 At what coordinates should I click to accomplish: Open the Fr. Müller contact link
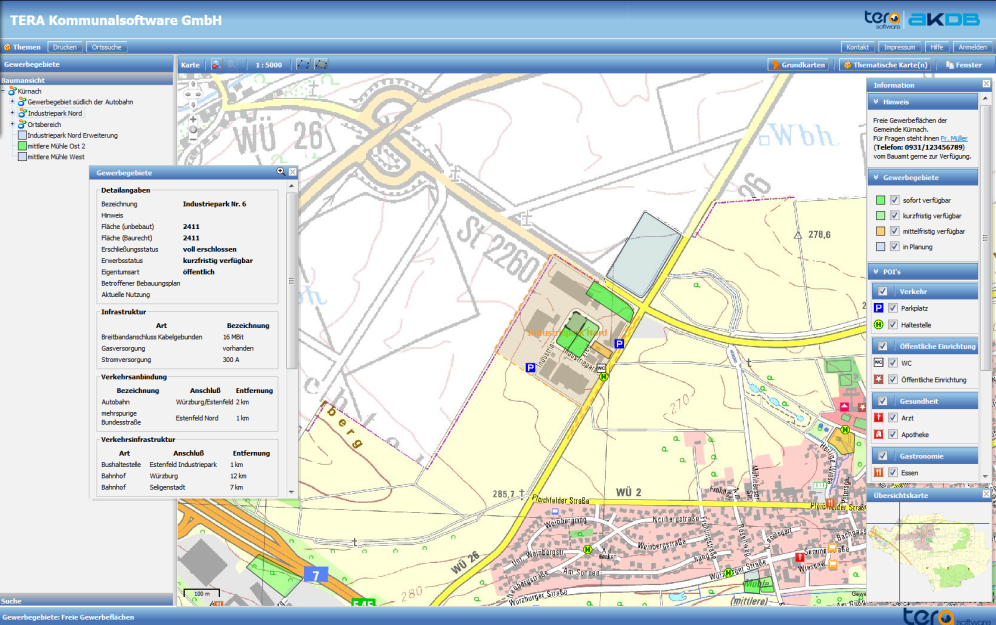(x=953, y=138)
